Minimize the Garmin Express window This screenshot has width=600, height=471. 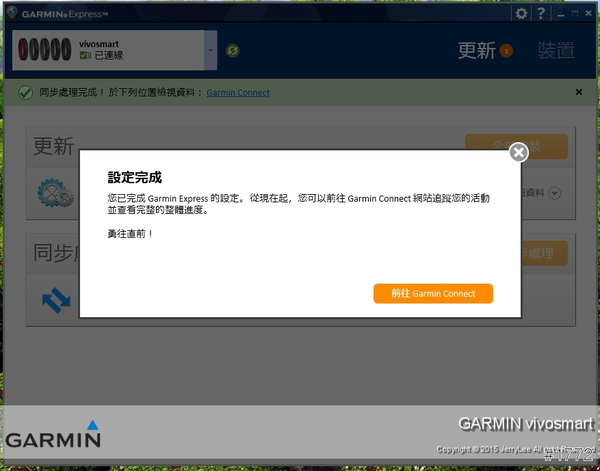pyautogui.click(x=561, y=15)
